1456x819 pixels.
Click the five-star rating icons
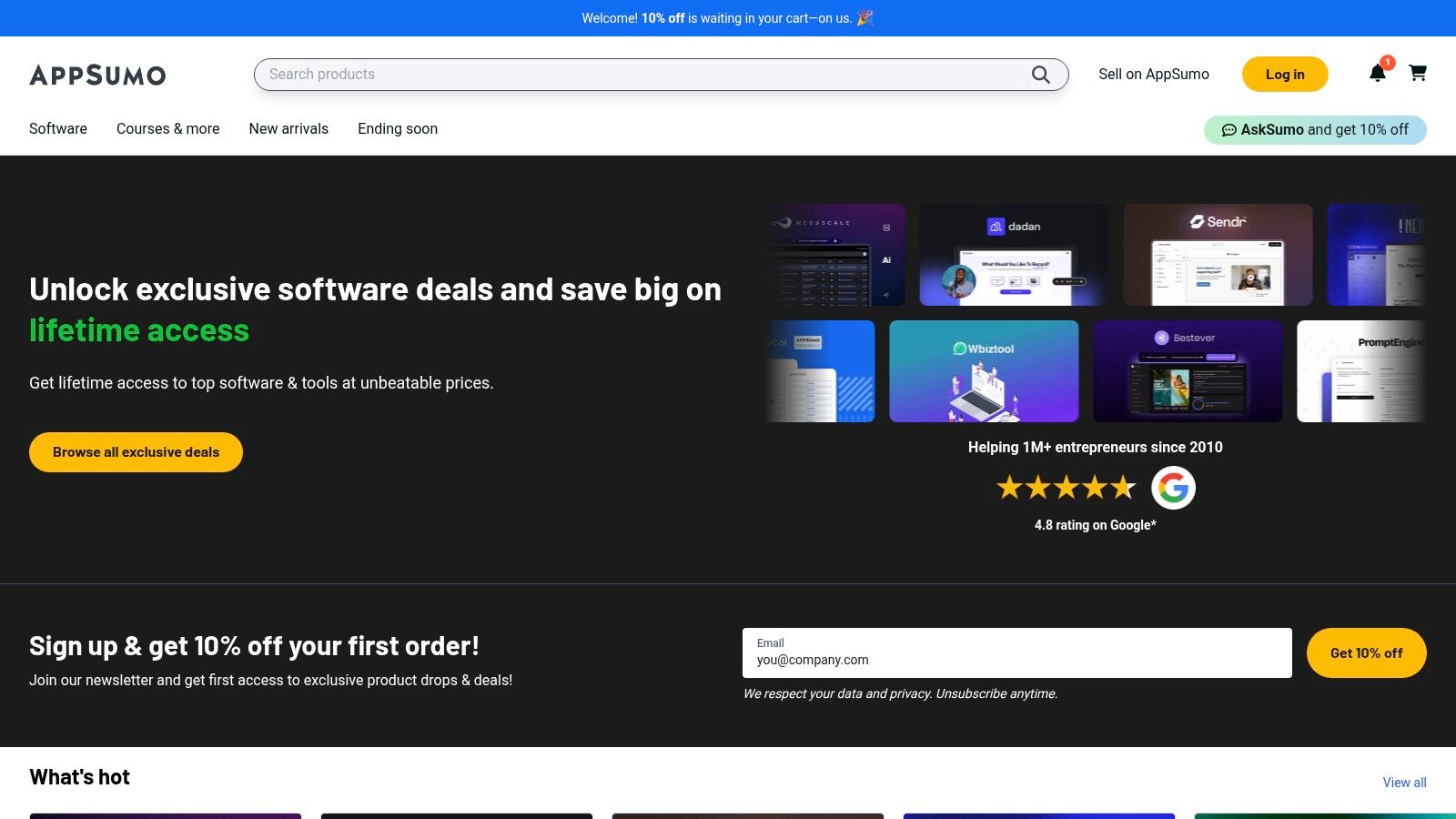coord(1066,488)
